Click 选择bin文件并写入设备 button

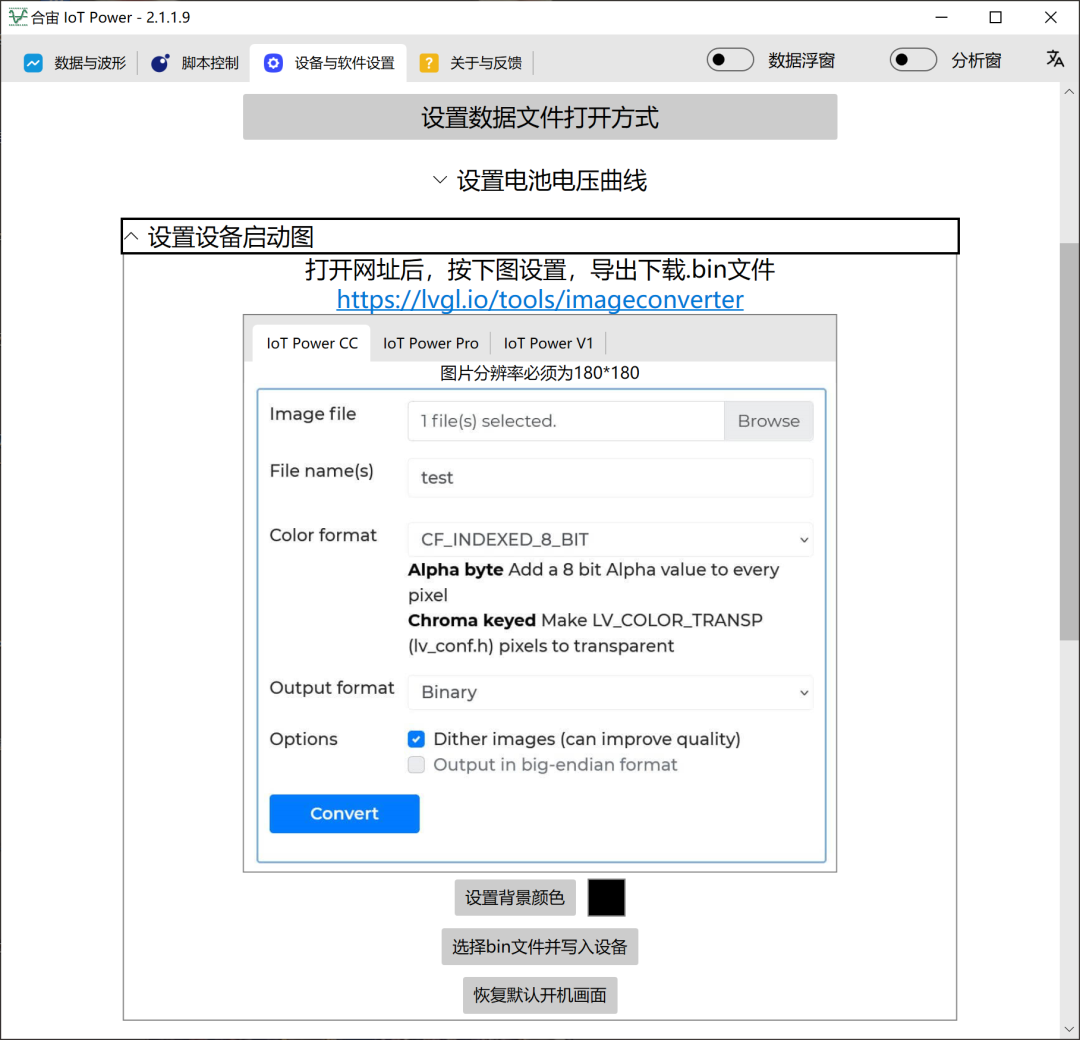point(540,946)
